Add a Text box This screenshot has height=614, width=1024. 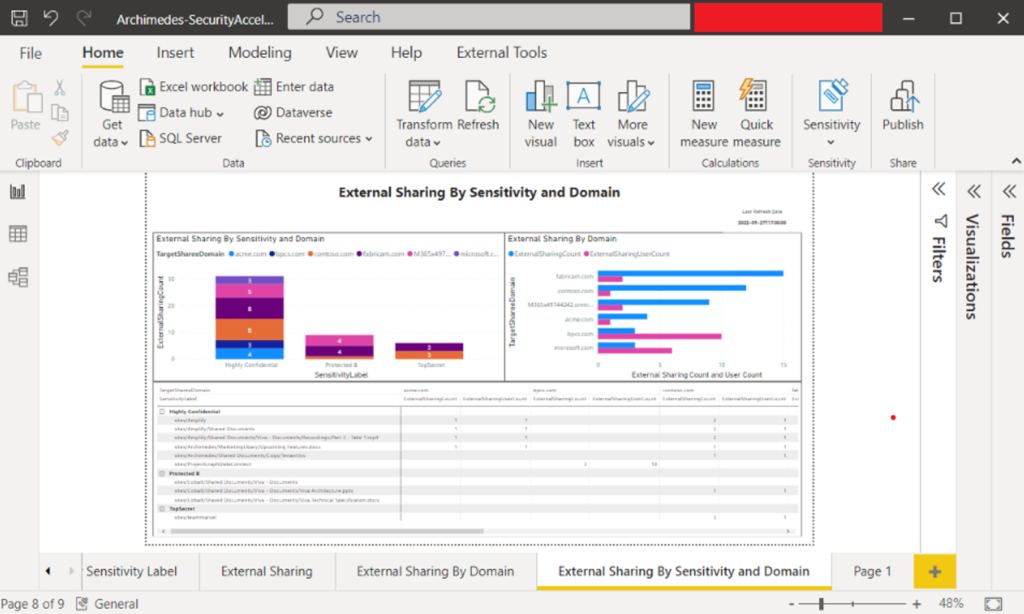point(583,114)
